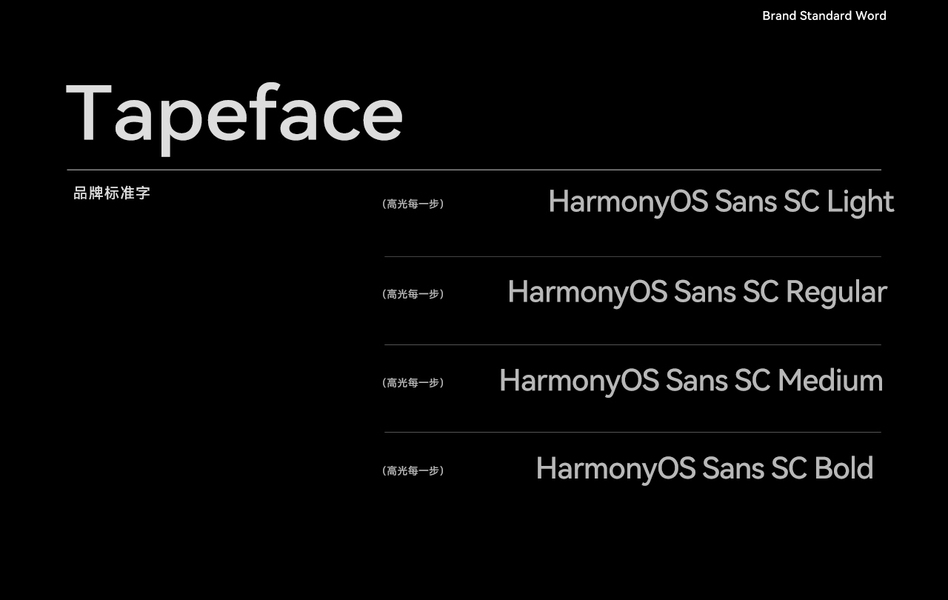Select the word Sans in the Medium line
The image size is (948, 600).
(x=696, y=381)
